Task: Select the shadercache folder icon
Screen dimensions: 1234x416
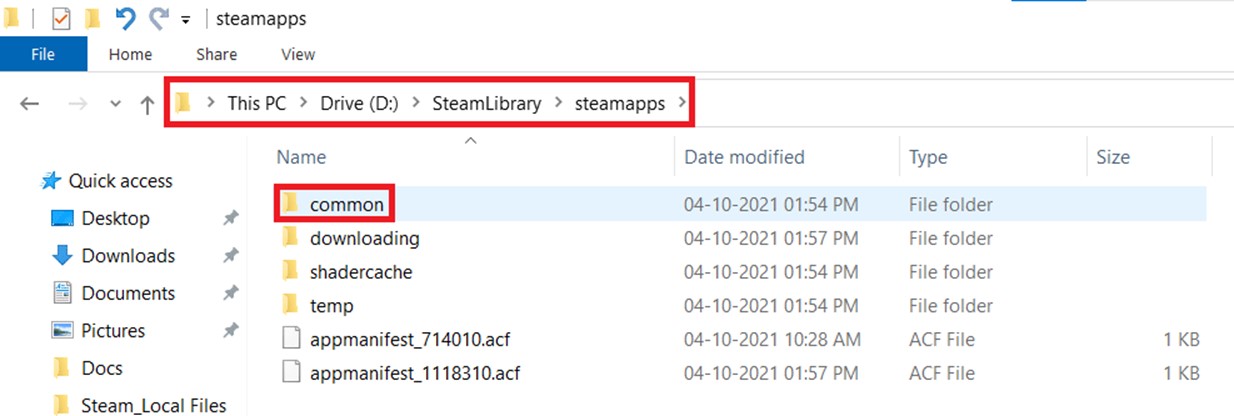Action: pyautogui.click(x=290, y=272)
